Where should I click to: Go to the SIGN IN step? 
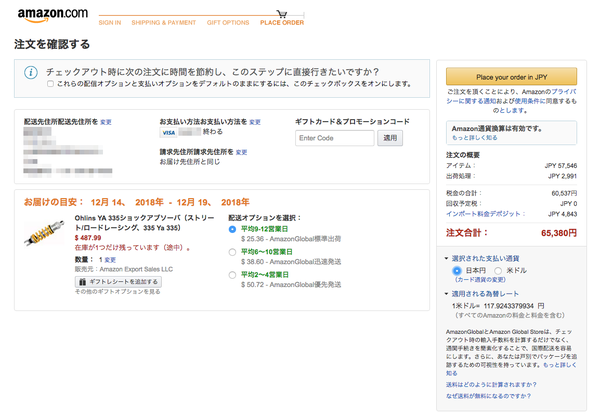point(110,23)
